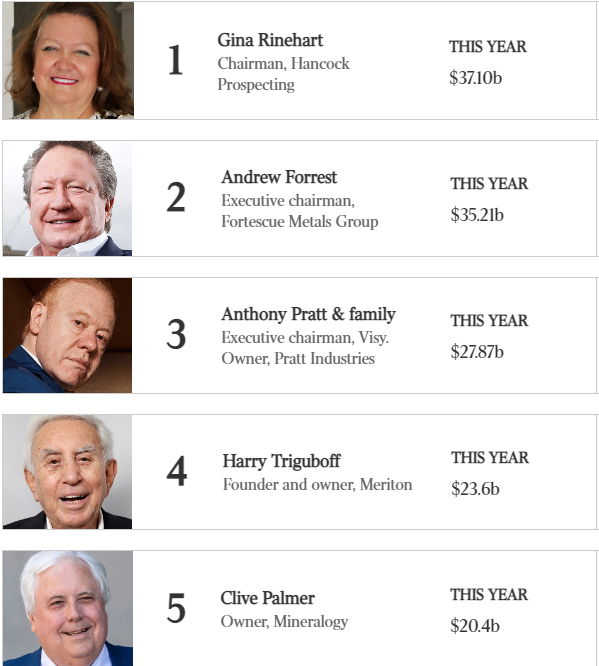View Harry Triguboff's portrait photo
Viewport: 599px width, 666px height.
coord(67,472)
